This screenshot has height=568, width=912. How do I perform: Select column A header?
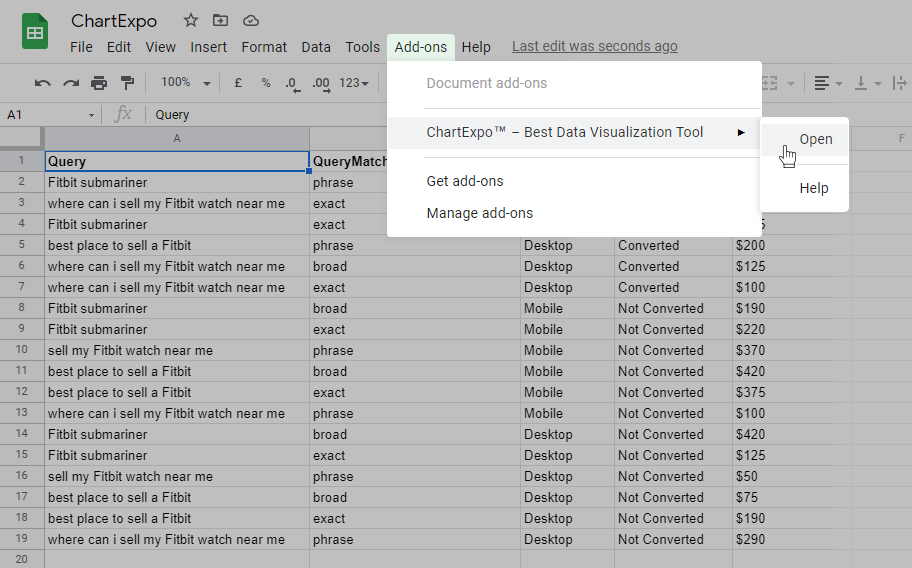(177, 138)
